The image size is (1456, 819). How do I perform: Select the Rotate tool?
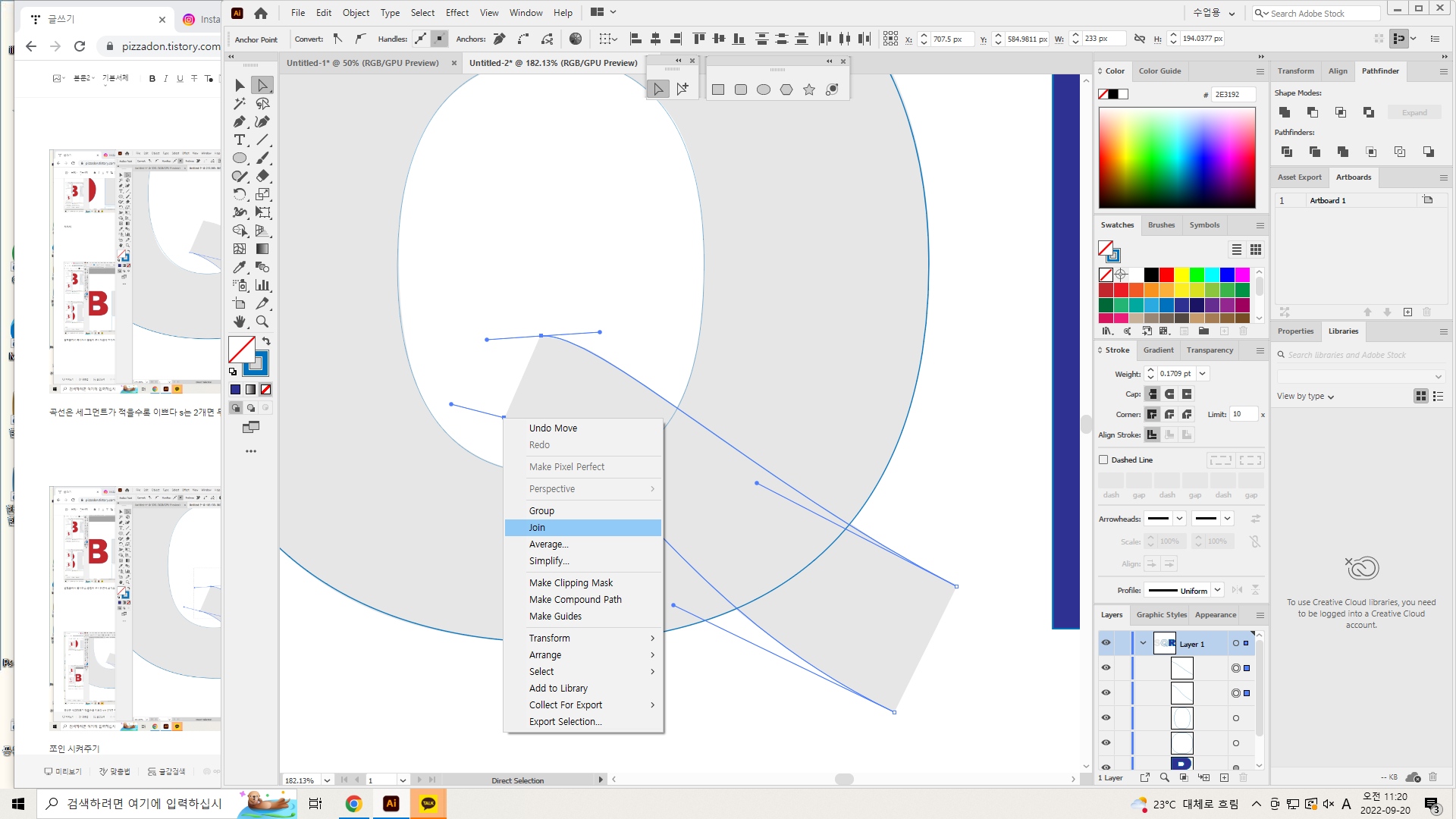pyautogui.click(x=240, y=195)
